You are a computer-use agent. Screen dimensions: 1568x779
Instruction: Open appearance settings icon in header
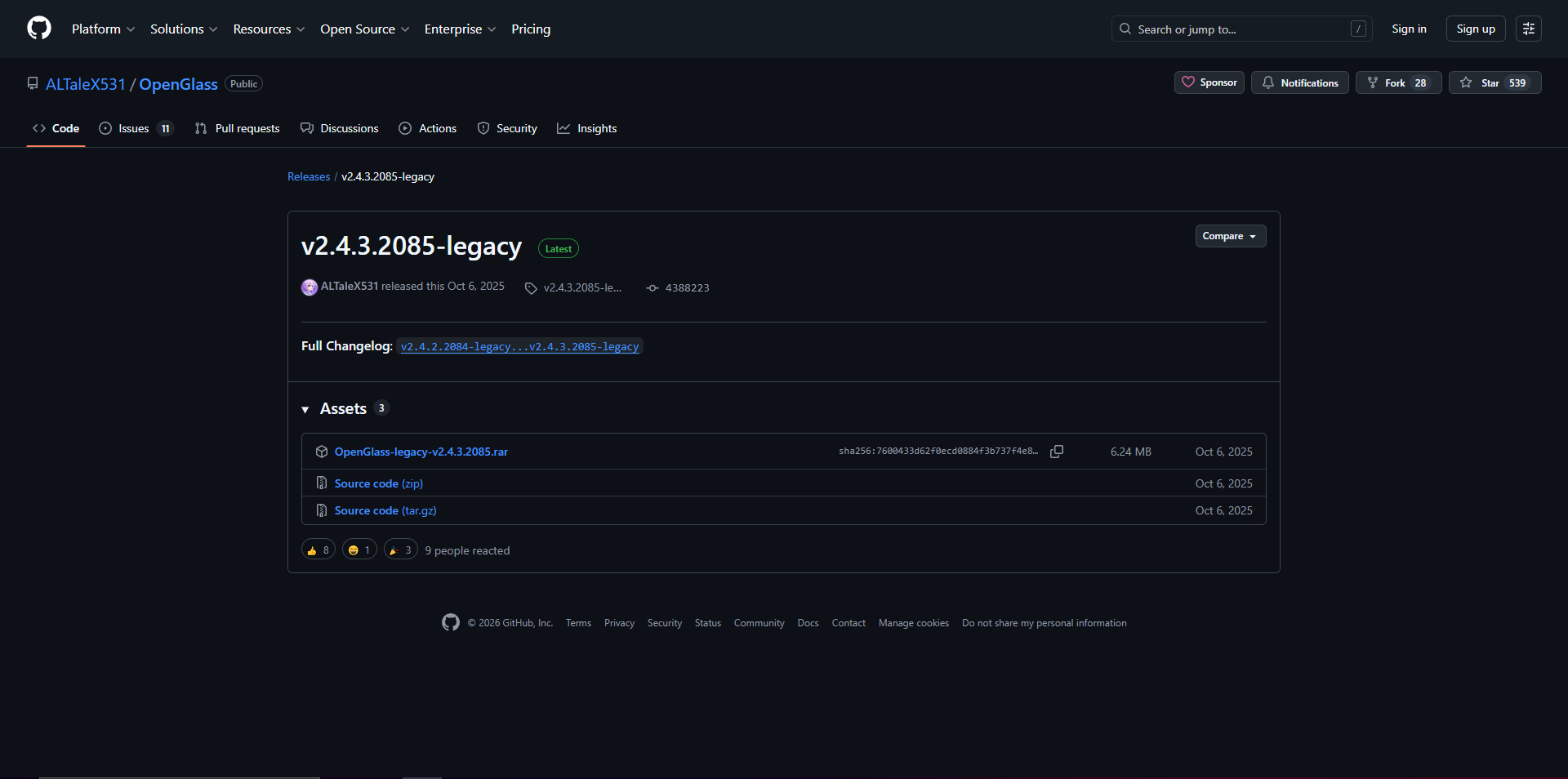click(1529, 29)
